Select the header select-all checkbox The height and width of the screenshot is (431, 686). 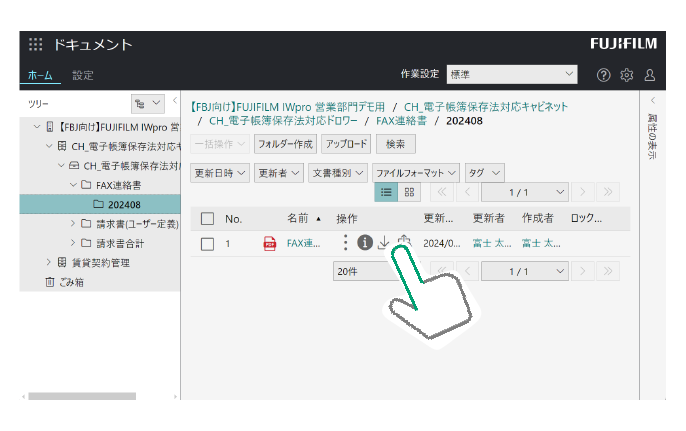click(x=207, y=218)
